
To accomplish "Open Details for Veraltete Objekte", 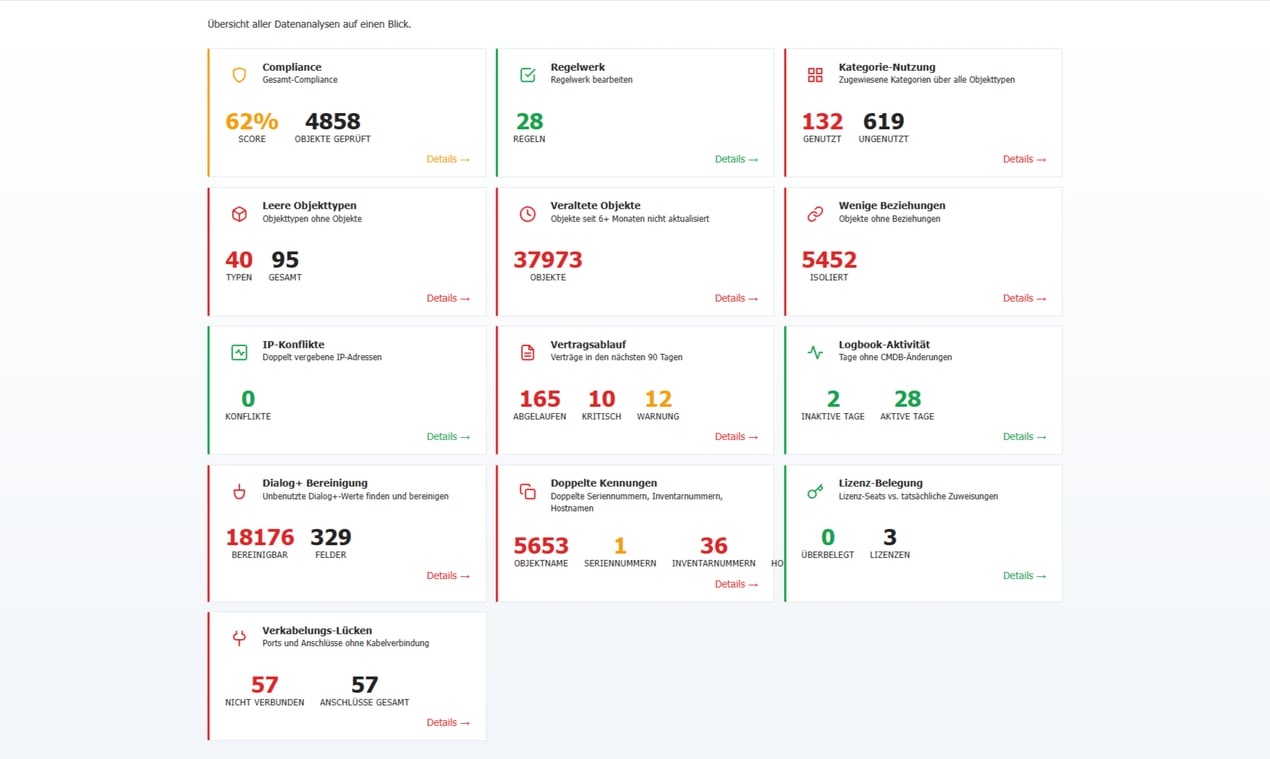I will 736,298.
